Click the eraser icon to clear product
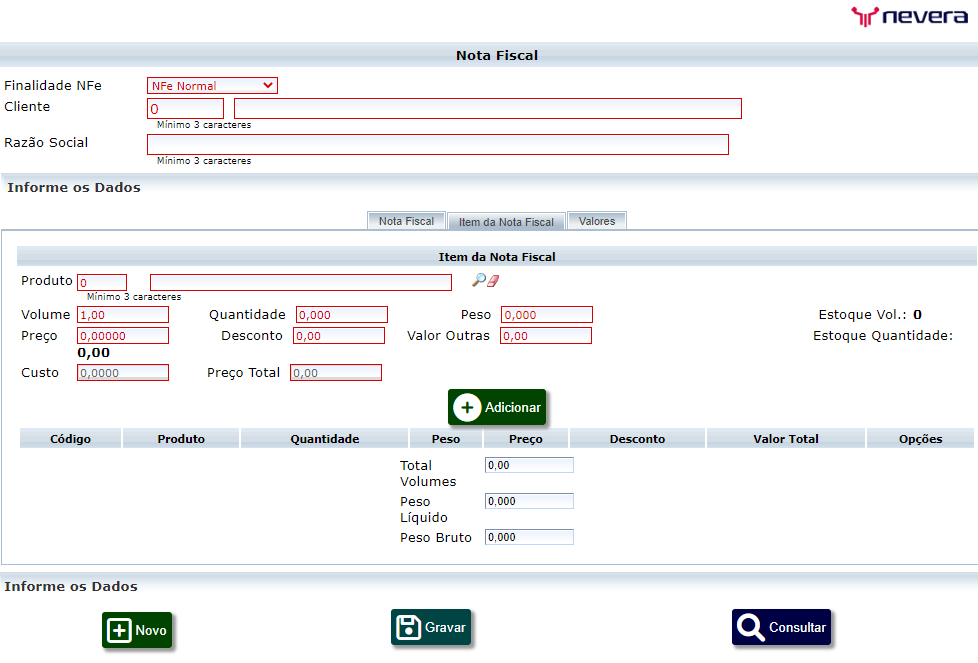This screenshot has width=978, height=663. click(x=493, y=281)
